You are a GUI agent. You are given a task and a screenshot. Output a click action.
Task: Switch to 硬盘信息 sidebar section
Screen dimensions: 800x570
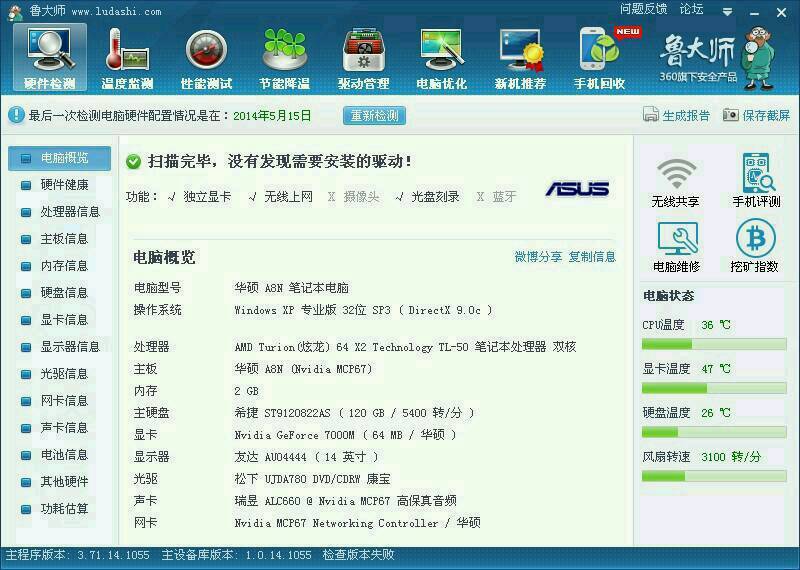pyautogui.click(x=64, y=293)
